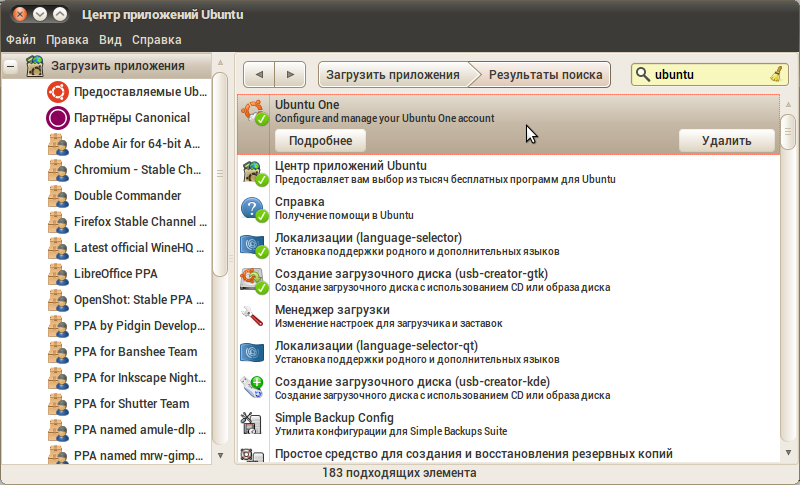The image size is (800, 485).
Task: Click the Double Commander source icon
Action: coord(58,196)
